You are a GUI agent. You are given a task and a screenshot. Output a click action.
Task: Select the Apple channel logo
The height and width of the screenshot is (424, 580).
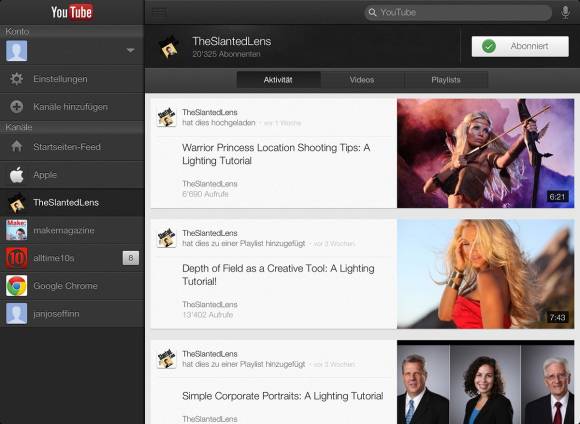point(16,175)
